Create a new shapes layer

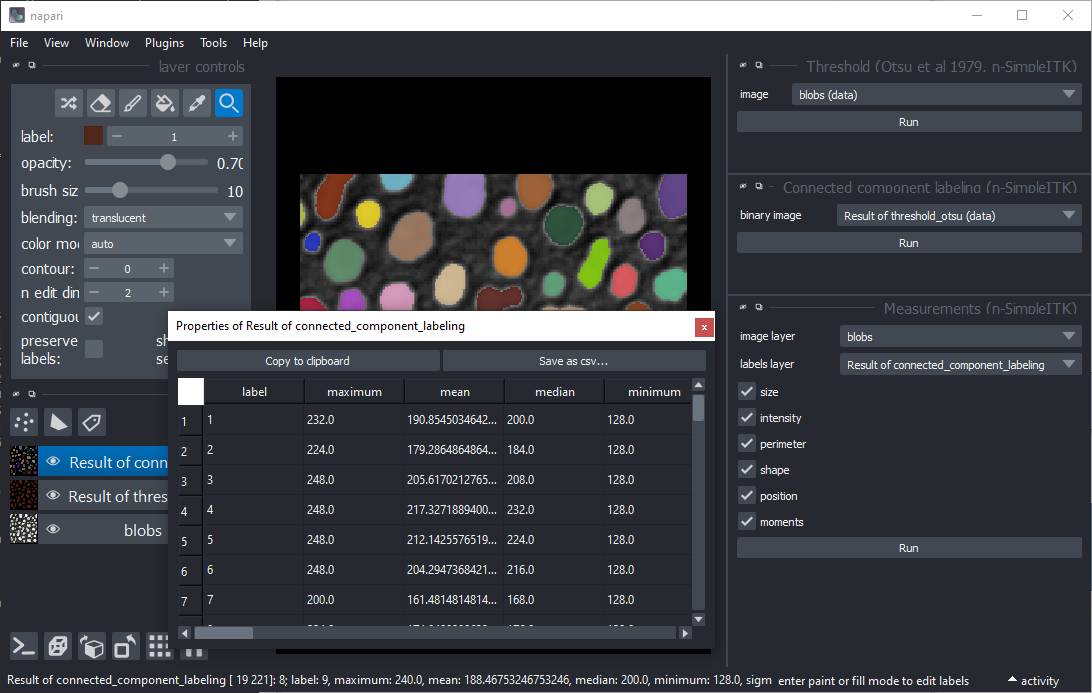click(x=59, y=422)
